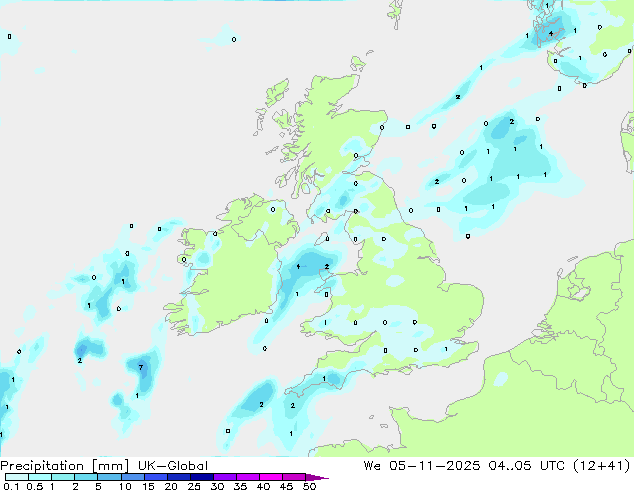Click the 0.1–0.5 mm palest legend swatch
Image resolution: width=634 pixels, height=490 pixels.
[x=17, y=477]
